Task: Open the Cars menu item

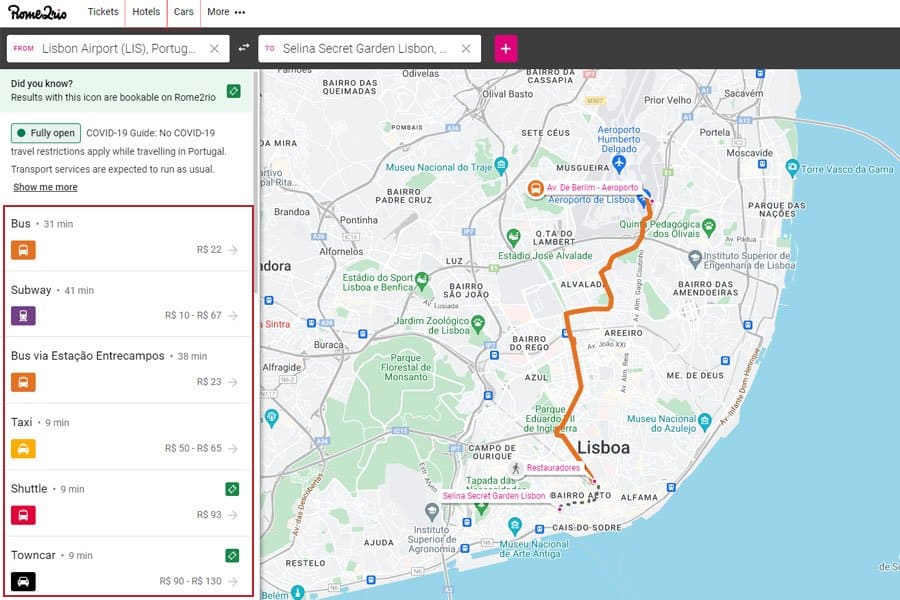Action: coord(184,11)
